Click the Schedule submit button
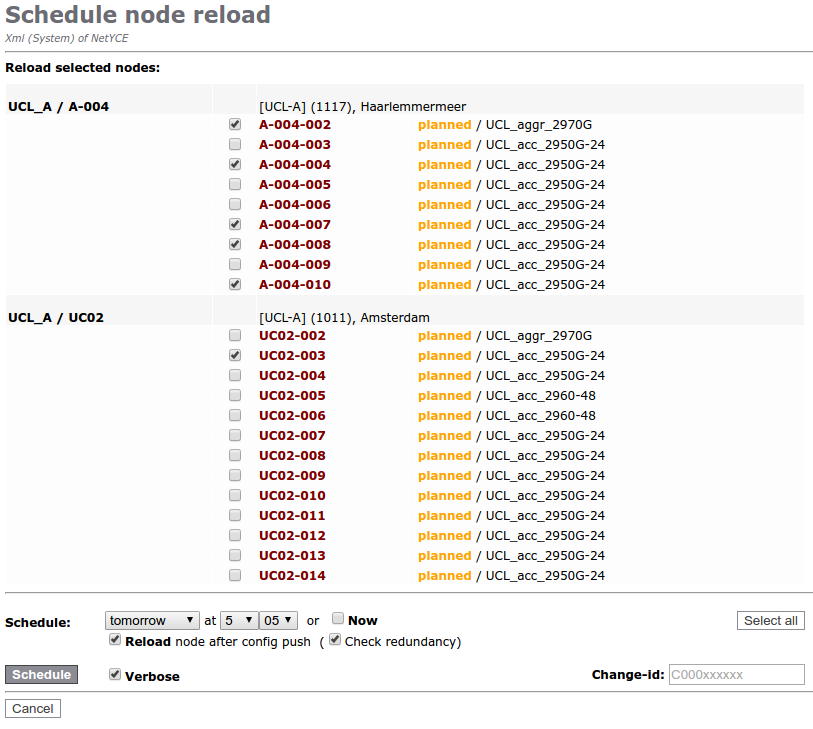813x729 pixels. coord(41,675)
